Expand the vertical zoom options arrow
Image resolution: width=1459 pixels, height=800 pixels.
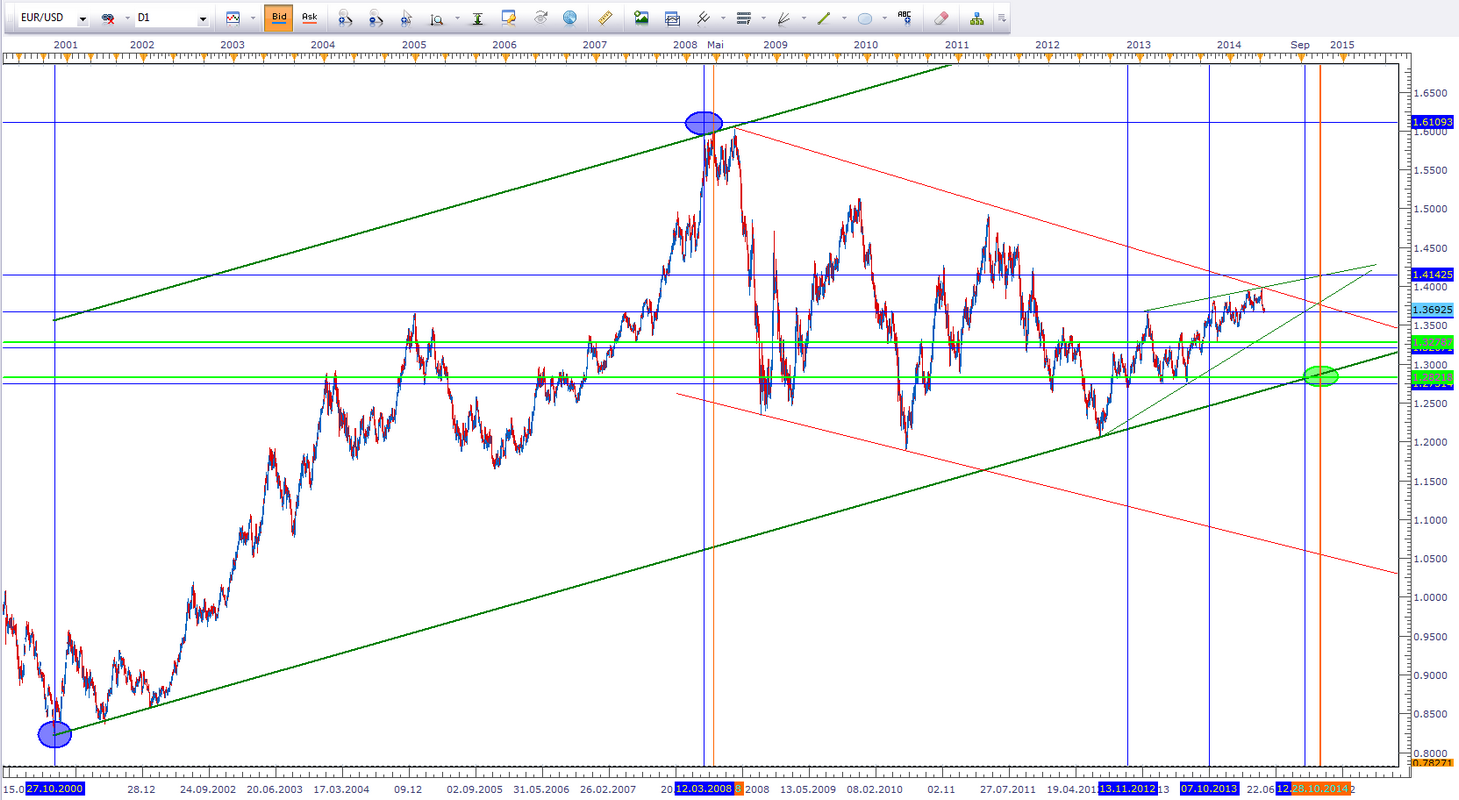(457, 18)
